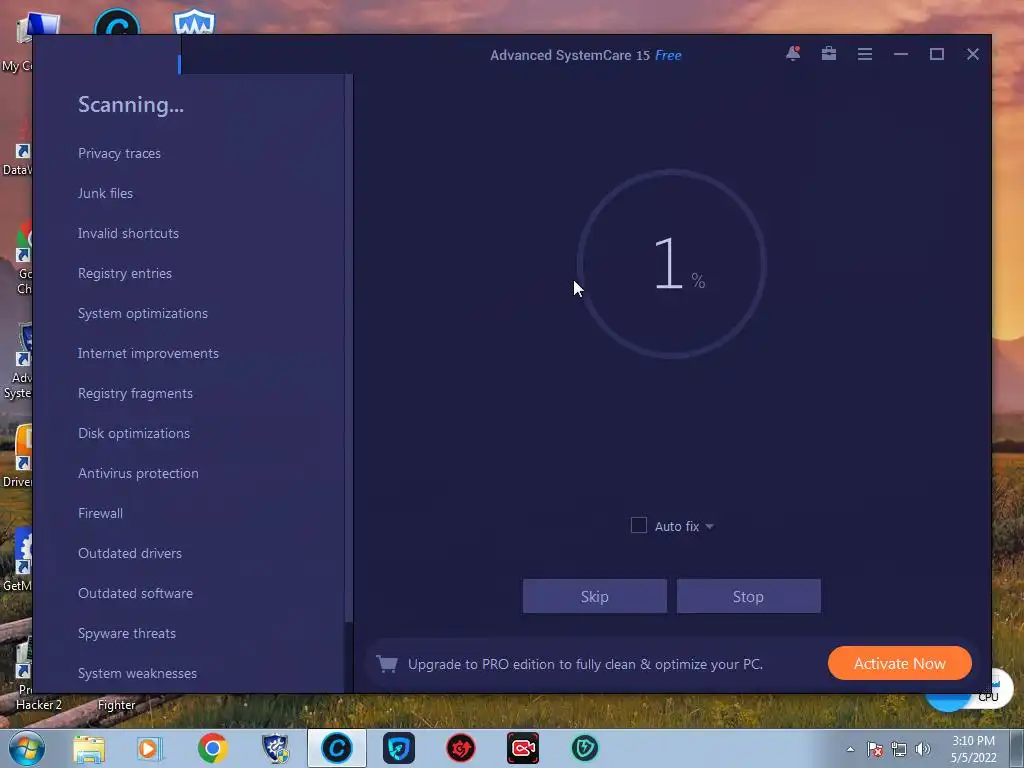Click the volume speaker tray icon
The height and width of the screenshot is (768, 1024).
click(x=923, y=749)
